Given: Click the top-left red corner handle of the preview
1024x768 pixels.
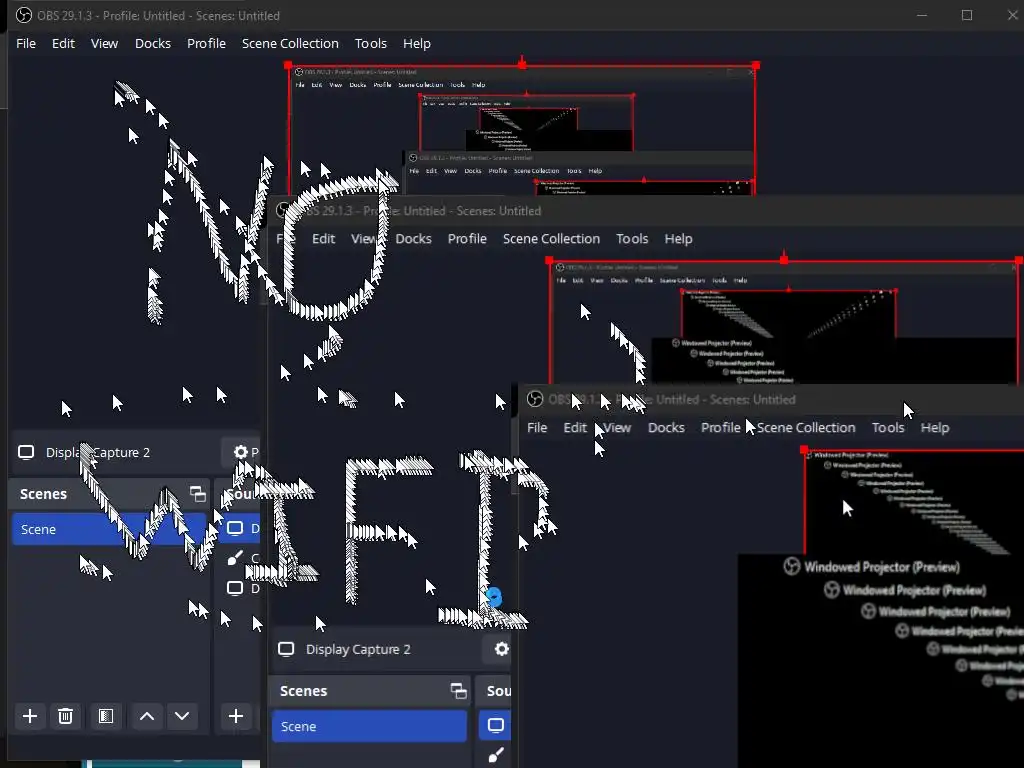Looking at the screenshot, I should tap(288, 65).
